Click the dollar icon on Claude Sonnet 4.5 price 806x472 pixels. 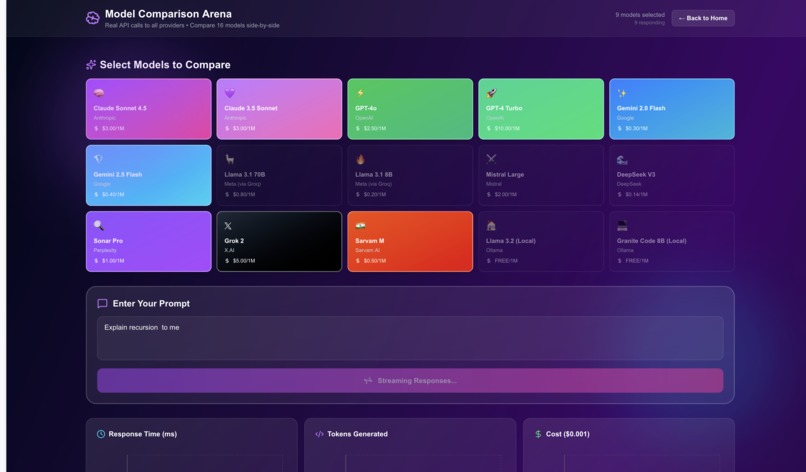96,129
